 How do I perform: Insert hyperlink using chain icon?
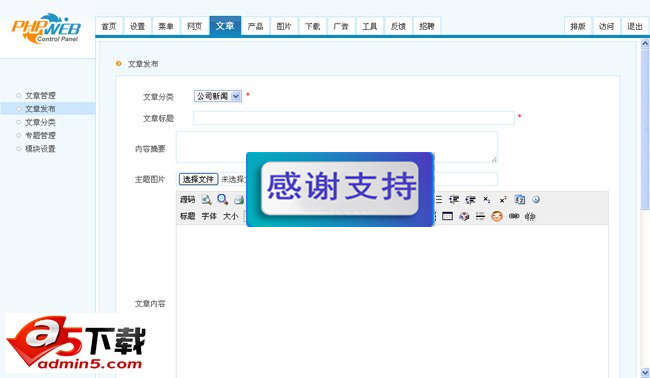tap(514, 216)
